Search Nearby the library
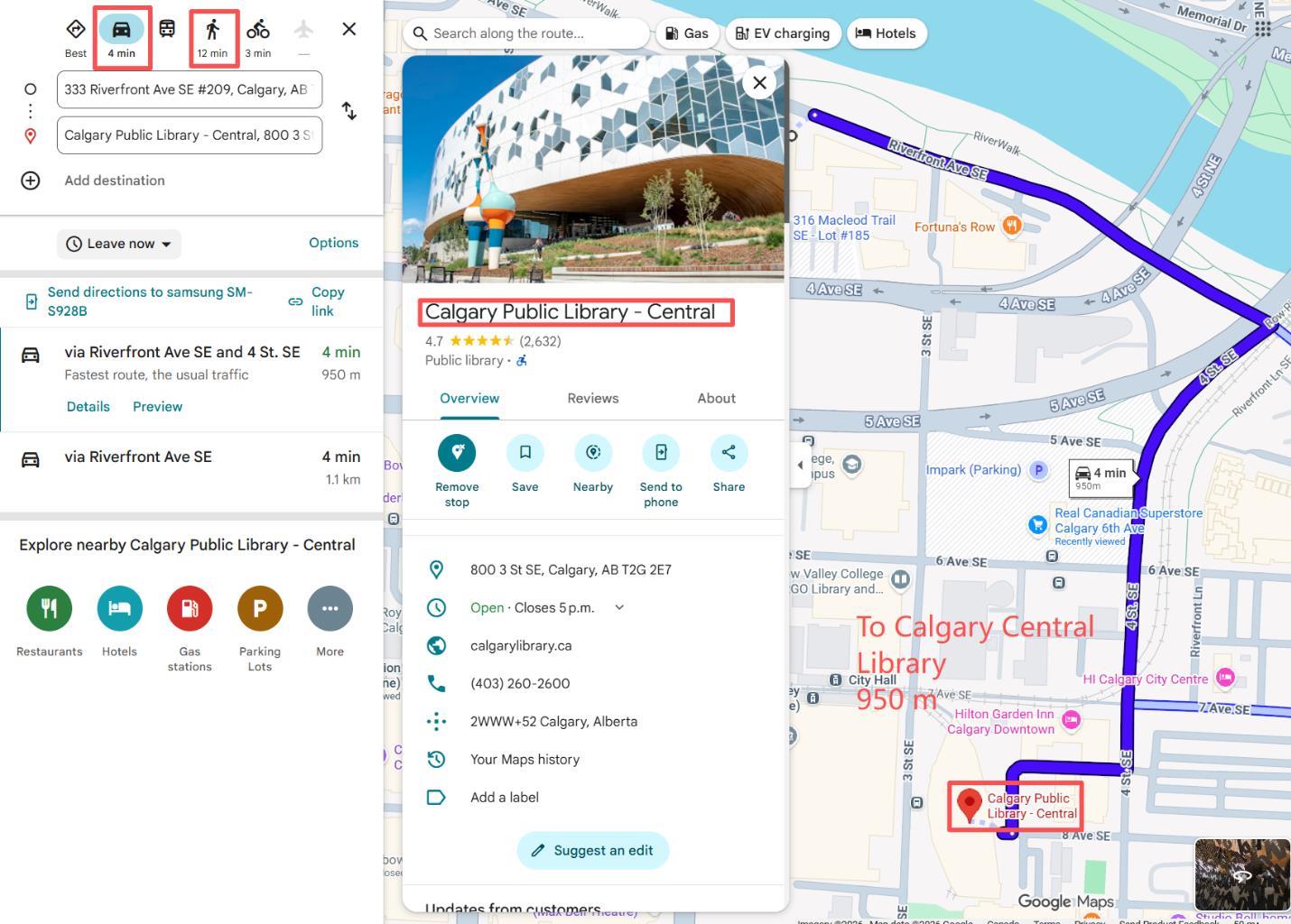This screenshot has height=924, width=1291. pyautogui.click(x=593, y=464)
